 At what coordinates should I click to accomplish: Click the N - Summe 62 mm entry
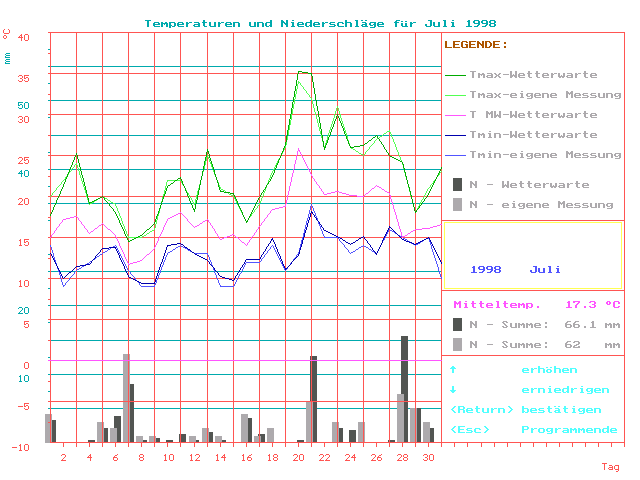(x=536, y=345)
